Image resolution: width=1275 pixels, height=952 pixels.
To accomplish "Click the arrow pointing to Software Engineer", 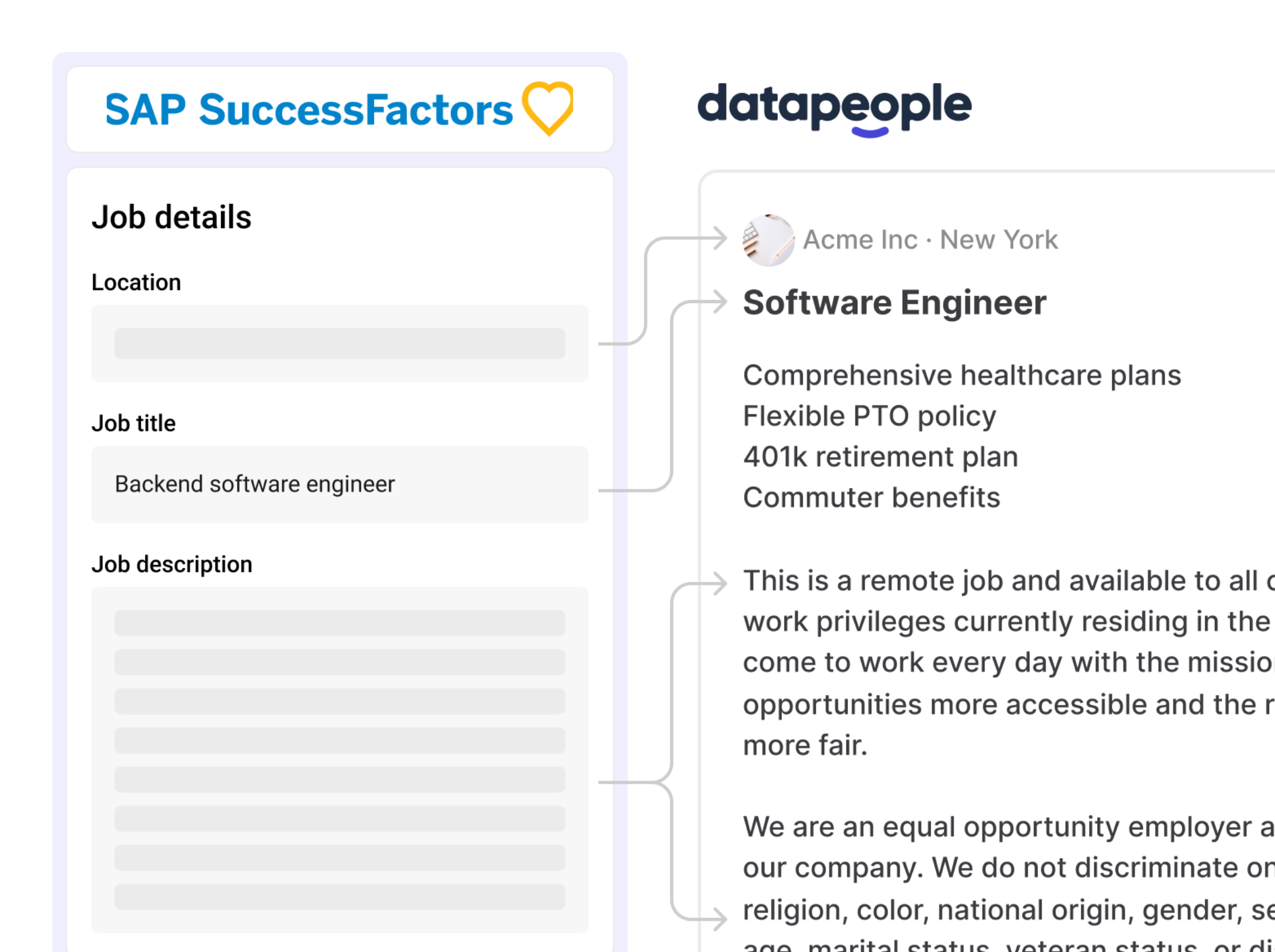I will point(719,302).
